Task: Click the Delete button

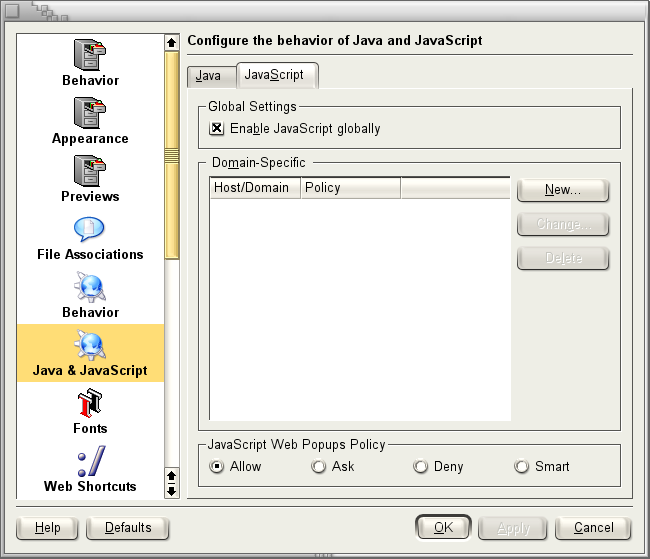Action: tap(563, 258)
